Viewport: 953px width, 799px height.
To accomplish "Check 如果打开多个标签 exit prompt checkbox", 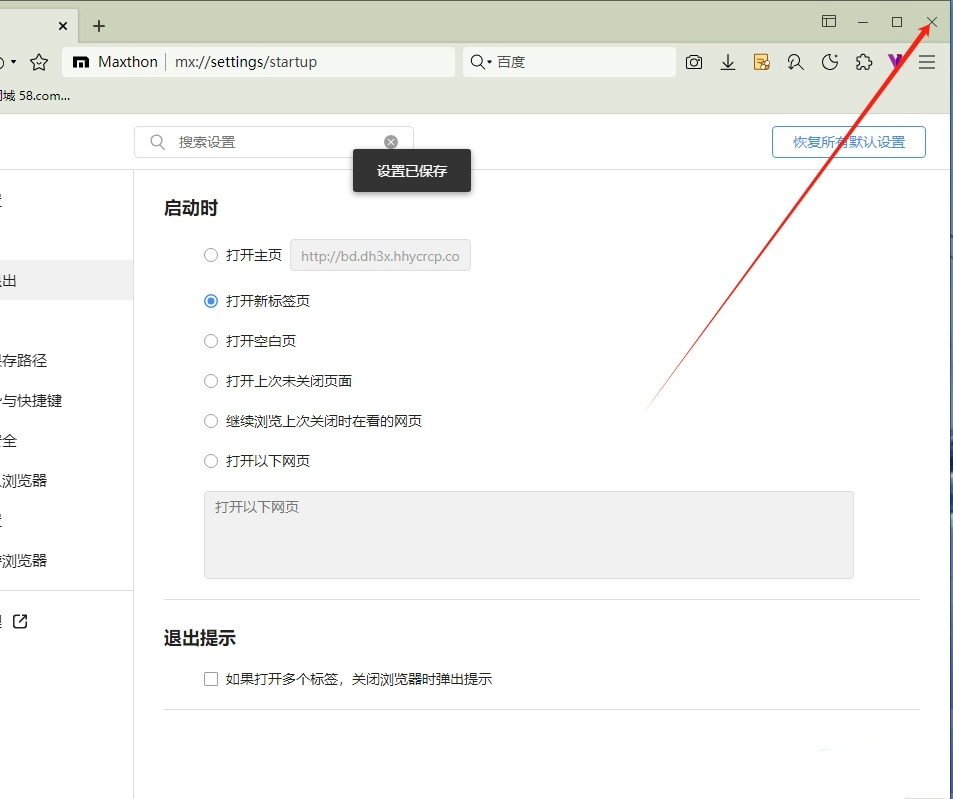I will click(x=211, y=679).
